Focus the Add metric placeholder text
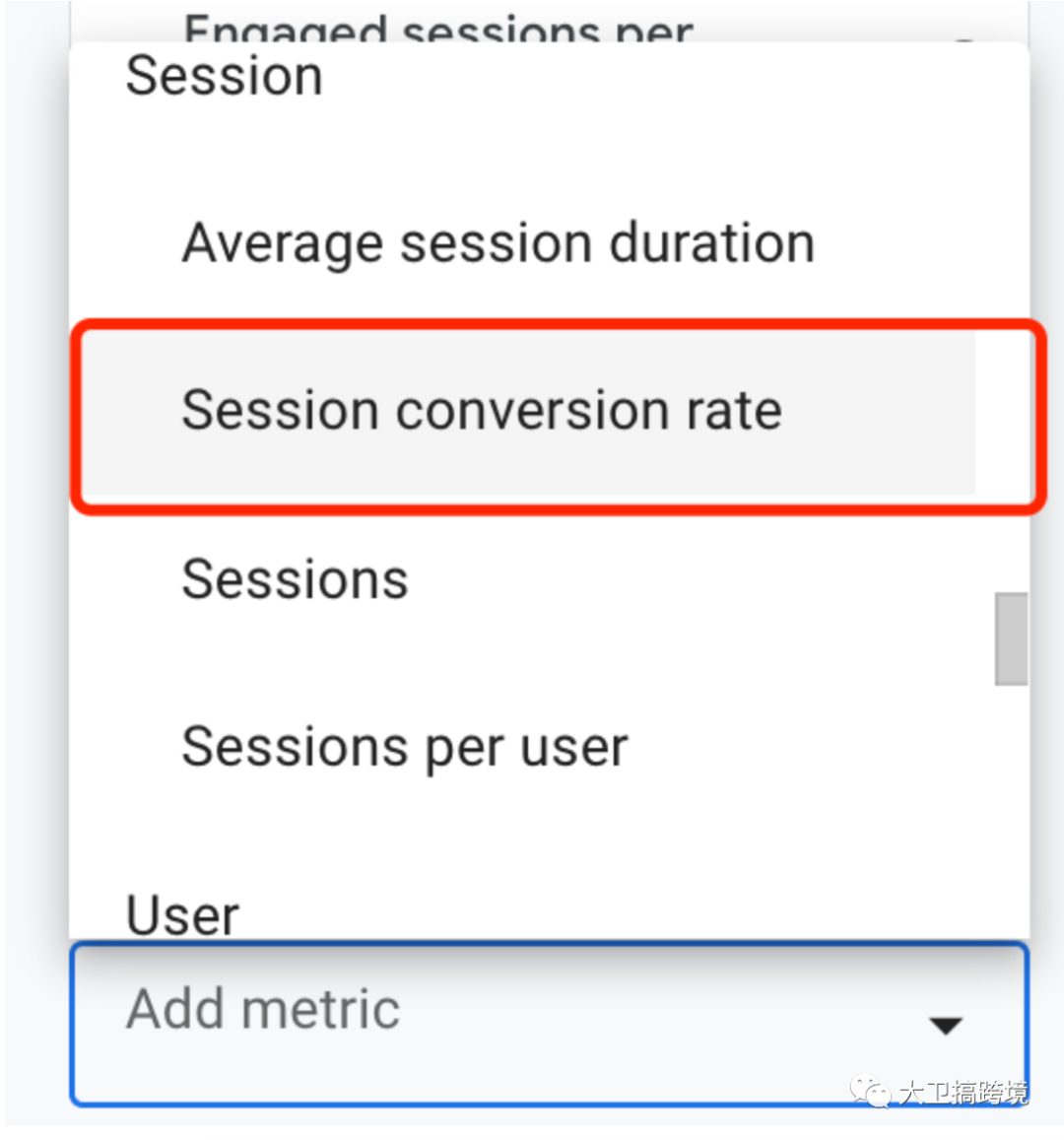 (263, 1009)
